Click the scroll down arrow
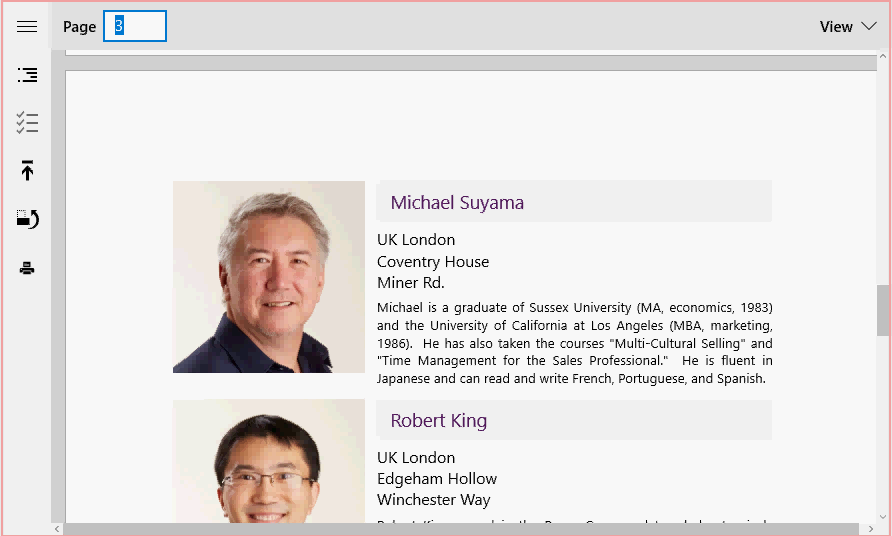 [x=882, y=517]
